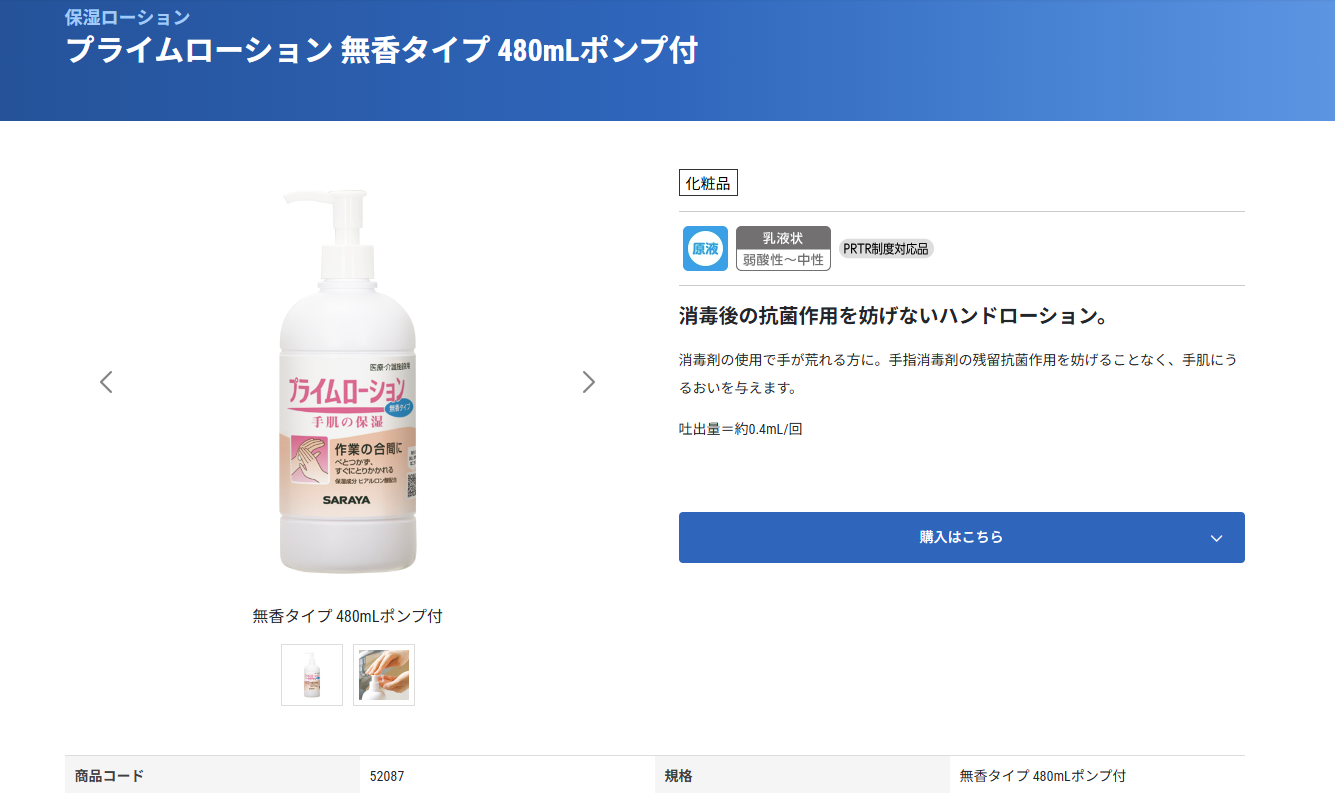This screenshot has height=793, width=1335.
Task: Open the chevron on the purchase button
Action: [x=1216, y=537]
